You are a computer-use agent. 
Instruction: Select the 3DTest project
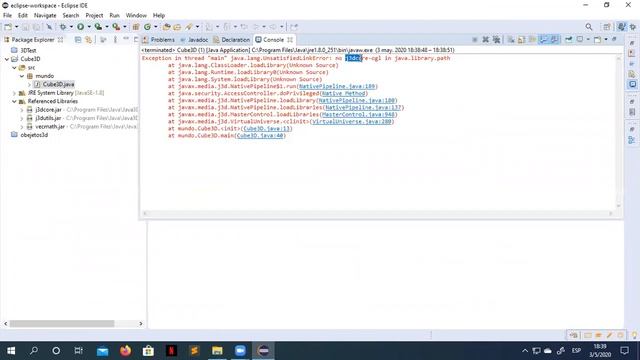28,50
